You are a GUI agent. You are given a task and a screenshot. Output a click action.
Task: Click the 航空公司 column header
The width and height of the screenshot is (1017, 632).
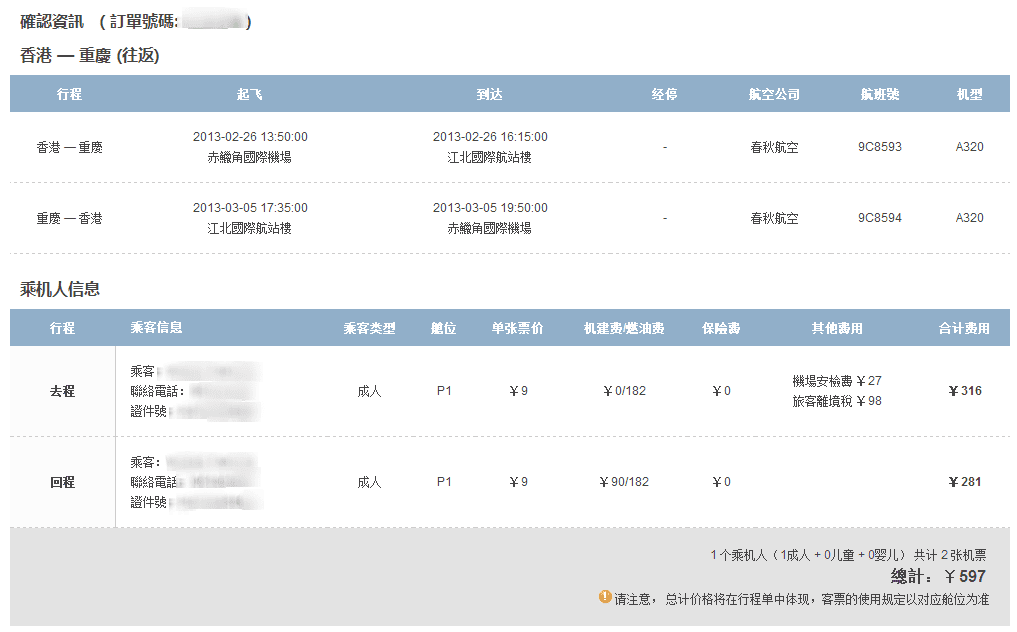pos(774,94)
